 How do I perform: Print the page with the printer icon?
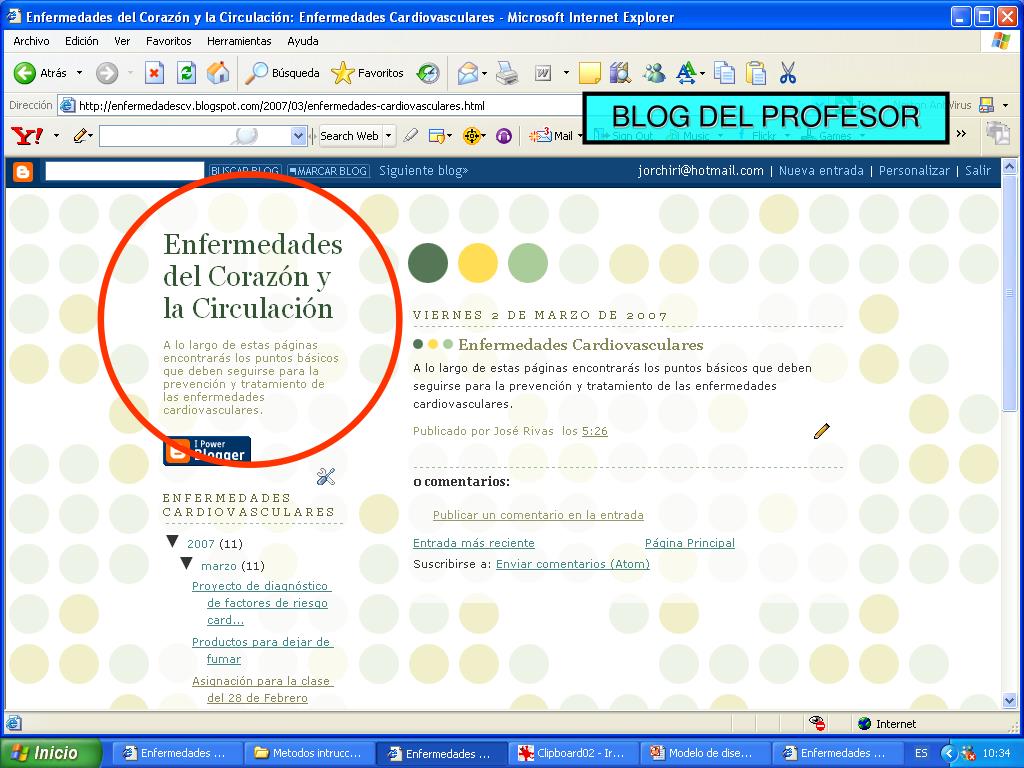point(507,72)
